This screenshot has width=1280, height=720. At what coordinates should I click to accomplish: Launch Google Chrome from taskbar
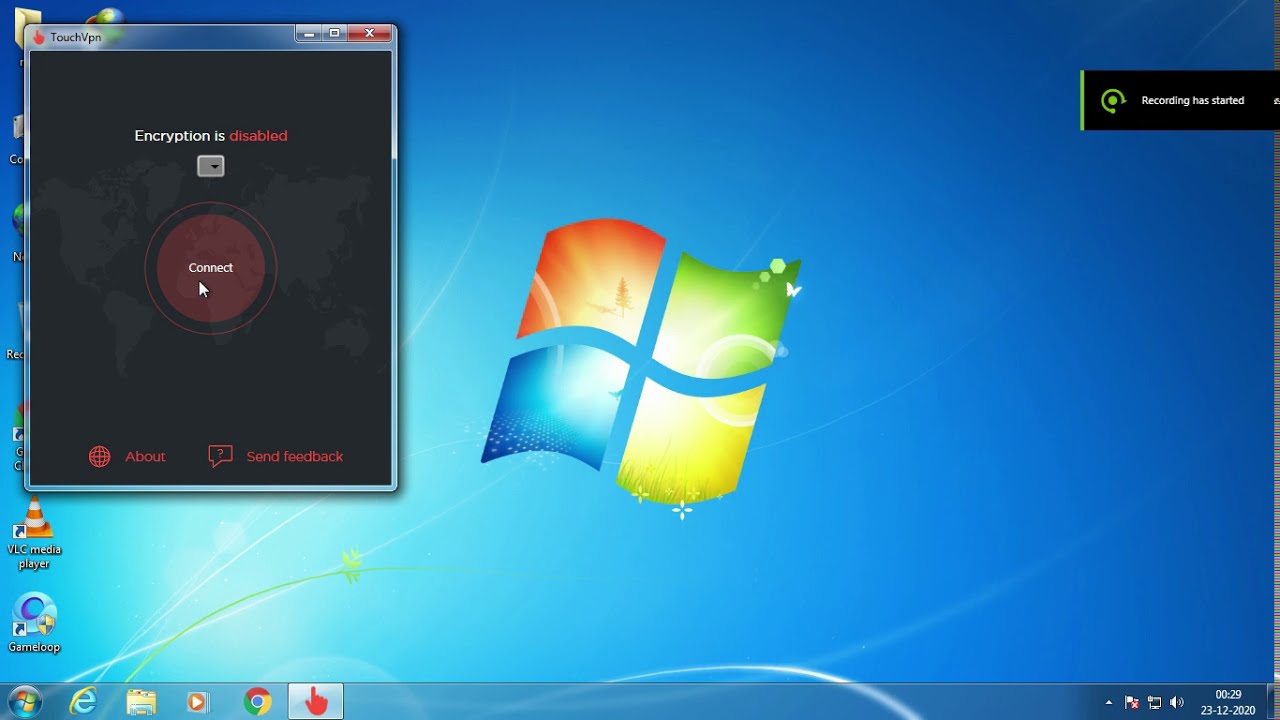point(257,702)
